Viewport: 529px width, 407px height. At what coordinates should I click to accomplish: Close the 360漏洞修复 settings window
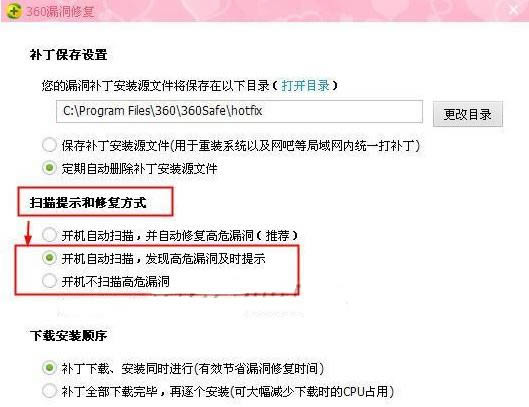514,10
